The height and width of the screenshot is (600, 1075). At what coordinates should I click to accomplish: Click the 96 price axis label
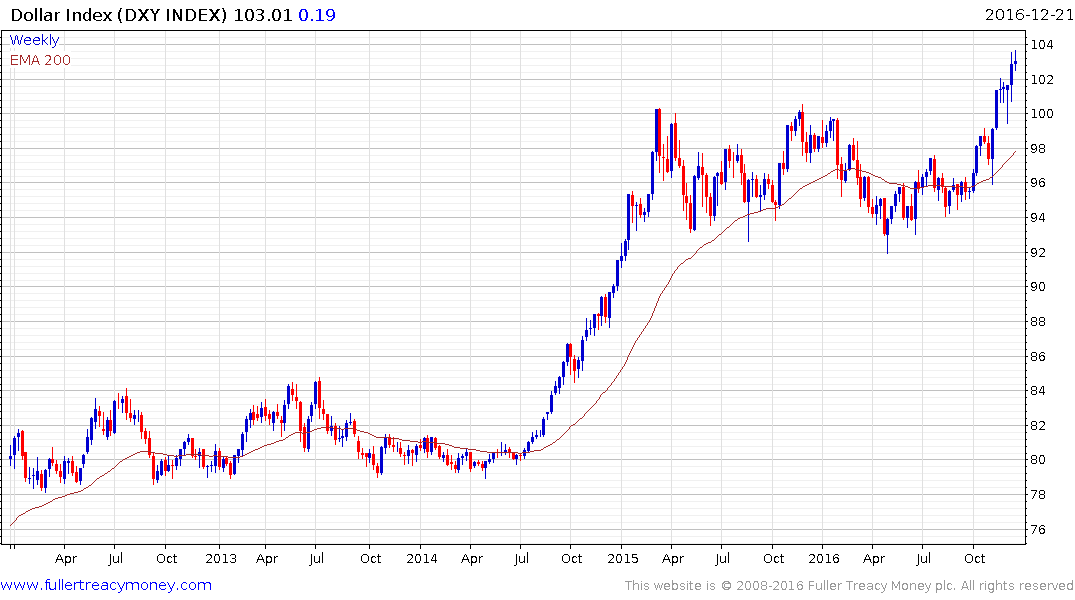pyautogui.click(x=1038, y=183)
